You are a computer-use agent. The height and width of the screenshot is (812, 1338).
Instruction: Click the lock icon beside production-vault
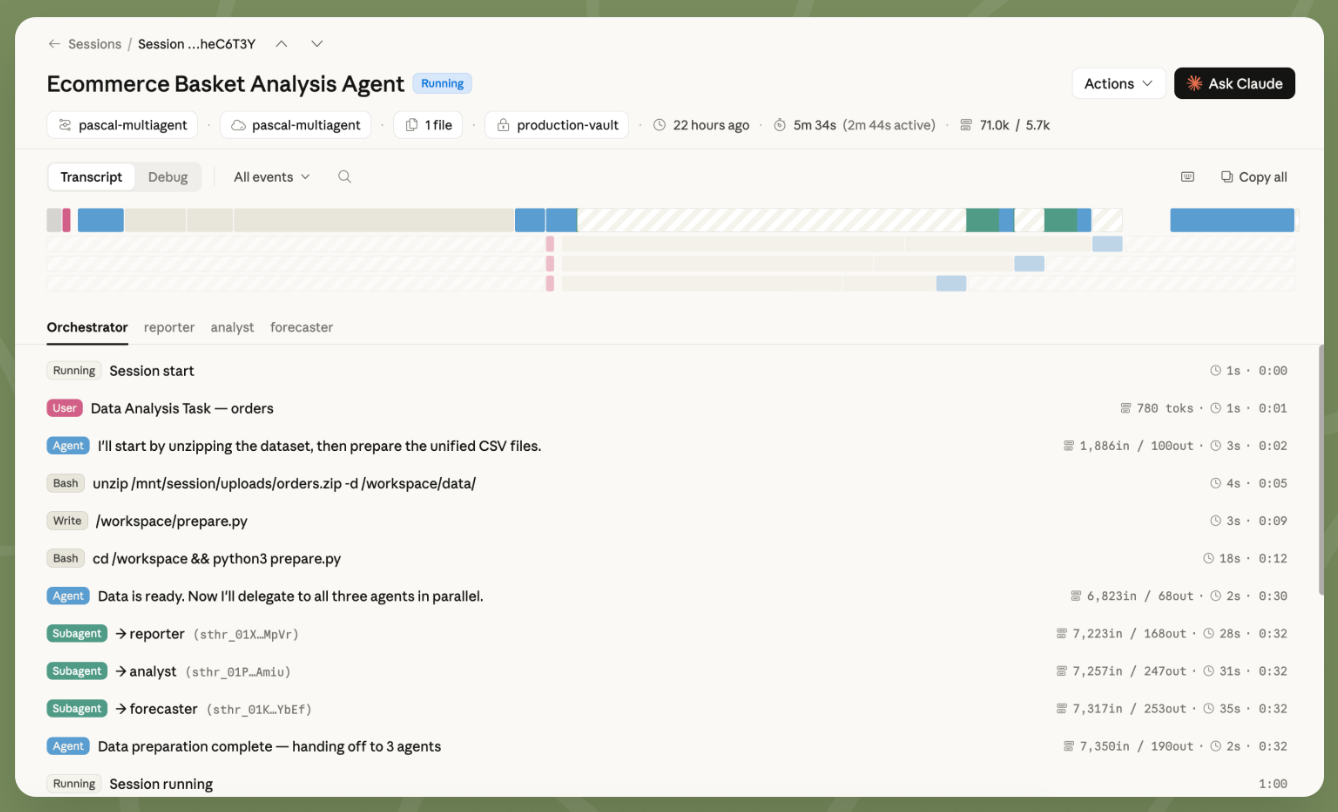click(503, 125)
